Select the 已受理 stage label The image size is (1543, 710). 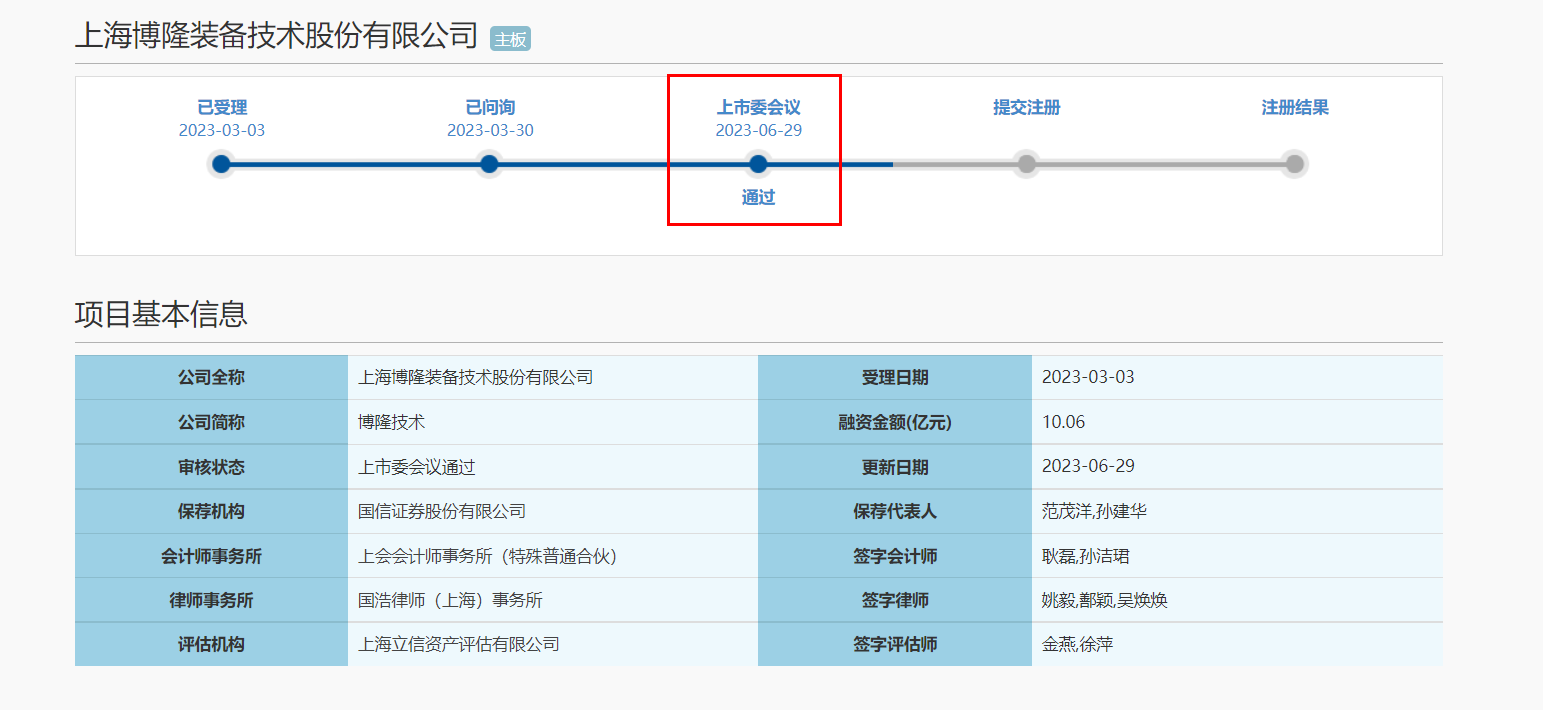[x=222, y=108]
